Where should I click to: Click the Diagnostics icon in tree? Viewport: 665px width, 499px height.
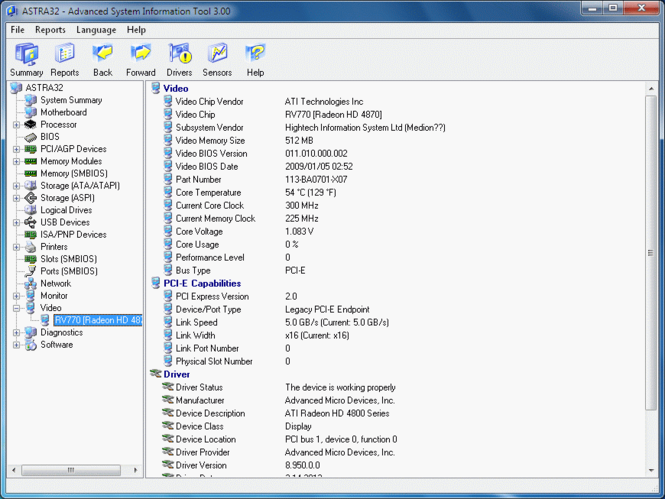pyautogui.click(x=31, y=332)
